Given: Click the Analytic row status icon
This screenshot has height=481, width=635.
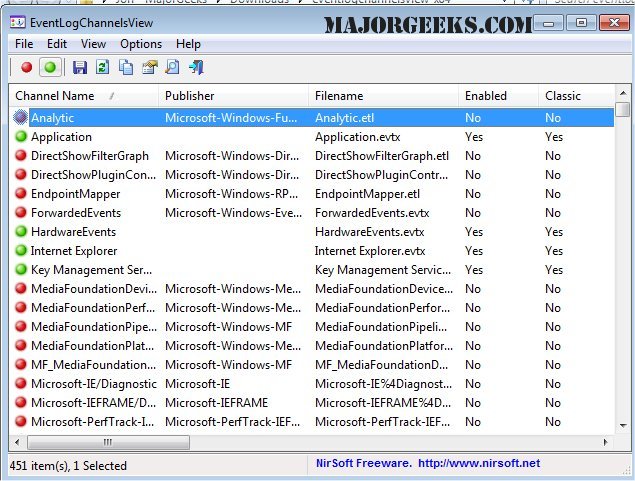Looking at the screenshot, I should pos(20,117).
